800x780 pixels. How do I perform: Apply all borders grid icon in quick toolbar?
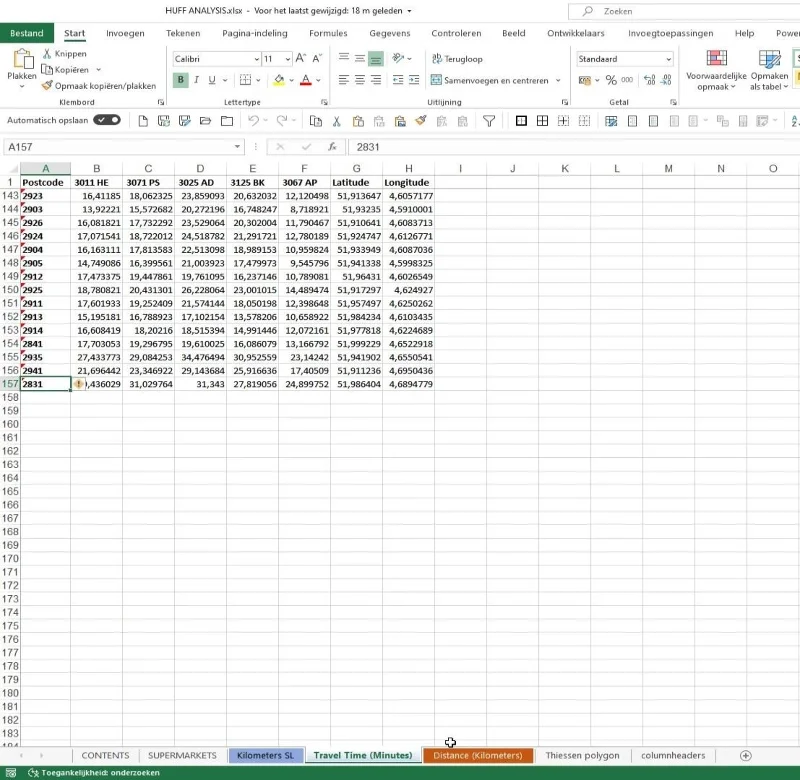(542, 121)
